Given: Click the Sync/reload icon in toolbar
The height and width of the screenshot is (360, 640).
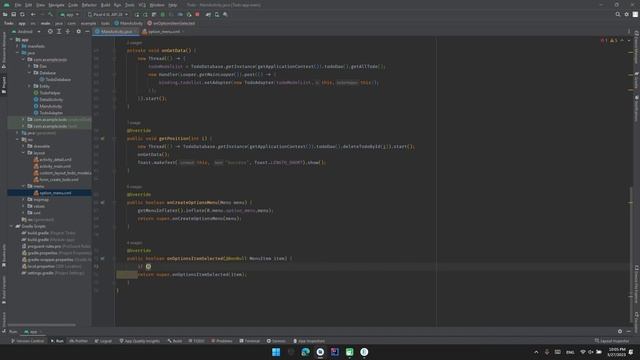Looking at the screenshot, I should pos(22,14).
